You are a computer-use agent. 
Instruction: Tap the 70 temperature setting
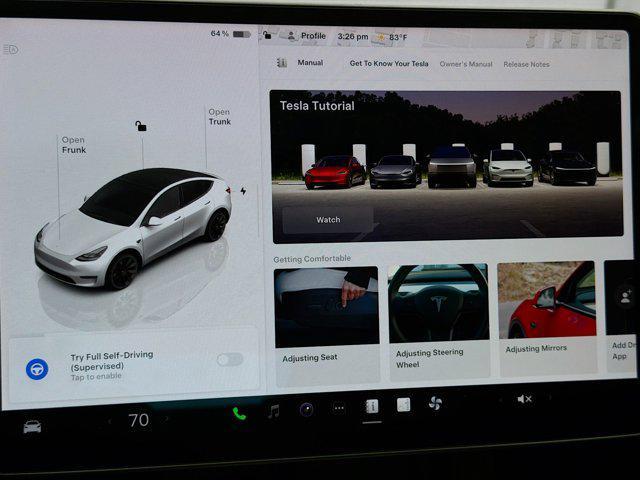coord(138,420)
